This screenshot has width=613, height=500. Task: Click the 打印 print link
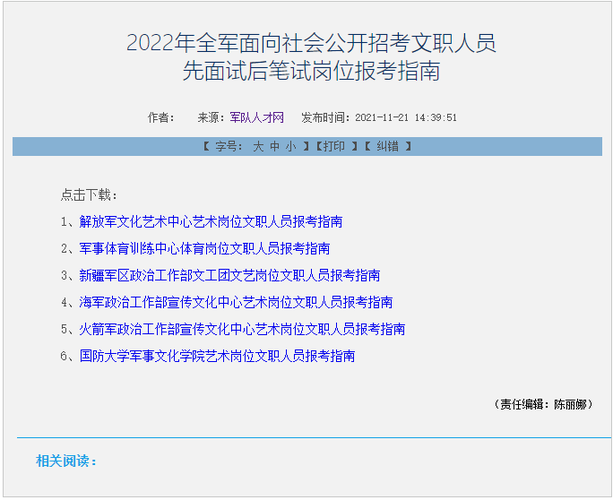pos(333,147)
